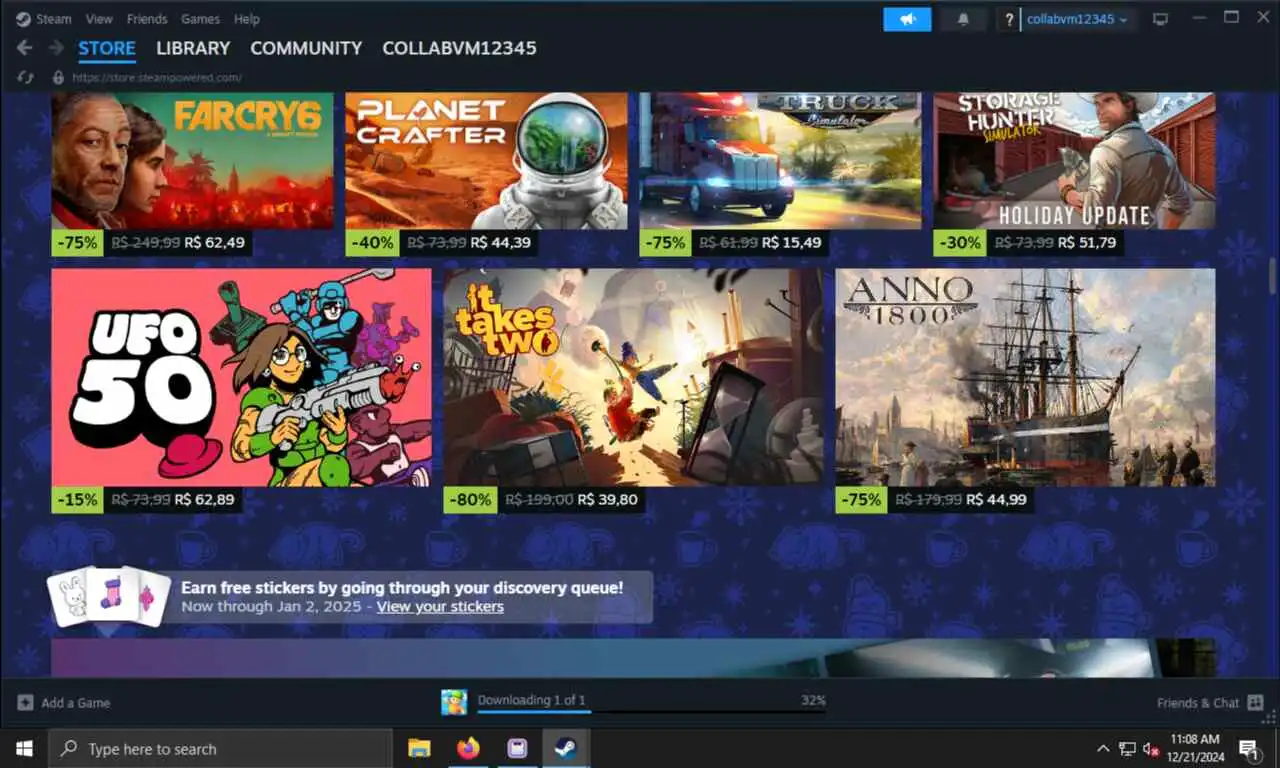Image resolution: width=1280 pixels, height=768 pixels.
Task: Click the It Takes Two -80% badge
Action: 469,499
